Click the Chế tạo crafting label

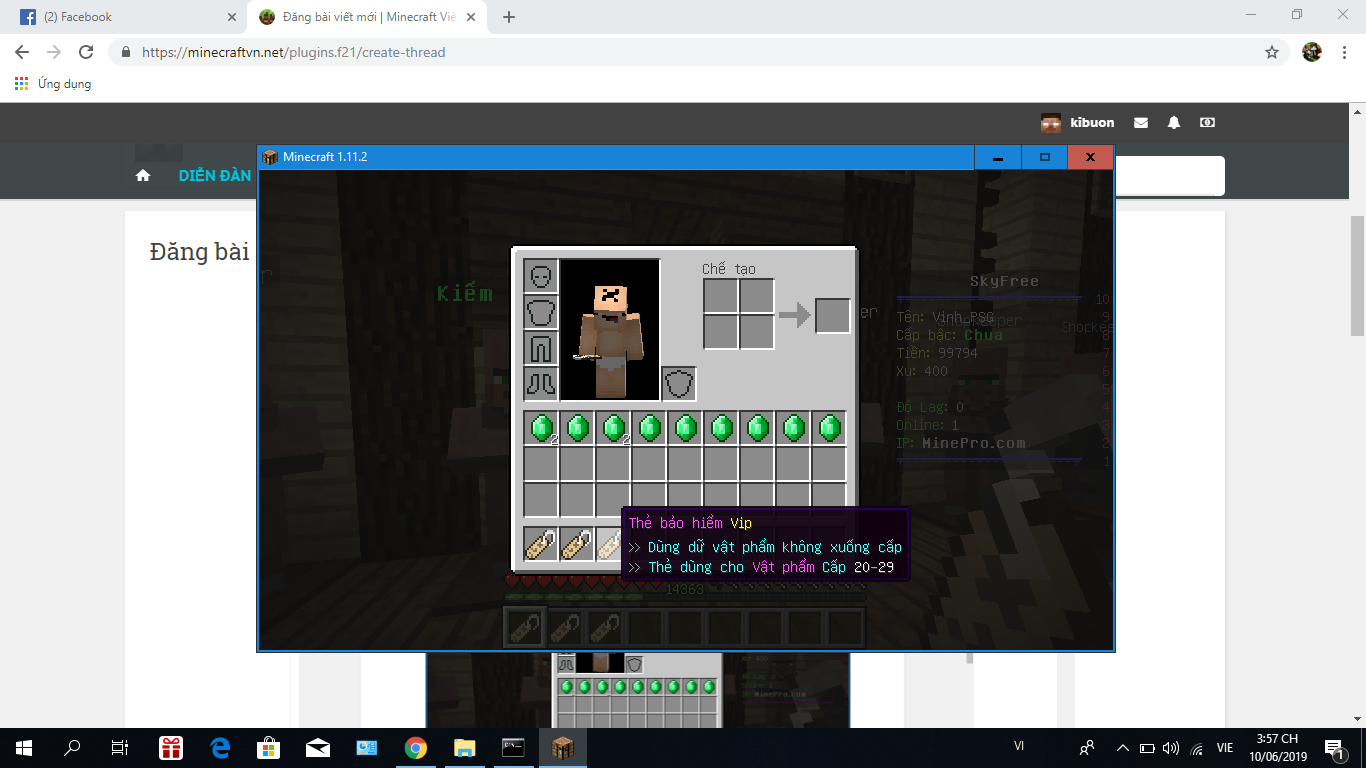729,268
